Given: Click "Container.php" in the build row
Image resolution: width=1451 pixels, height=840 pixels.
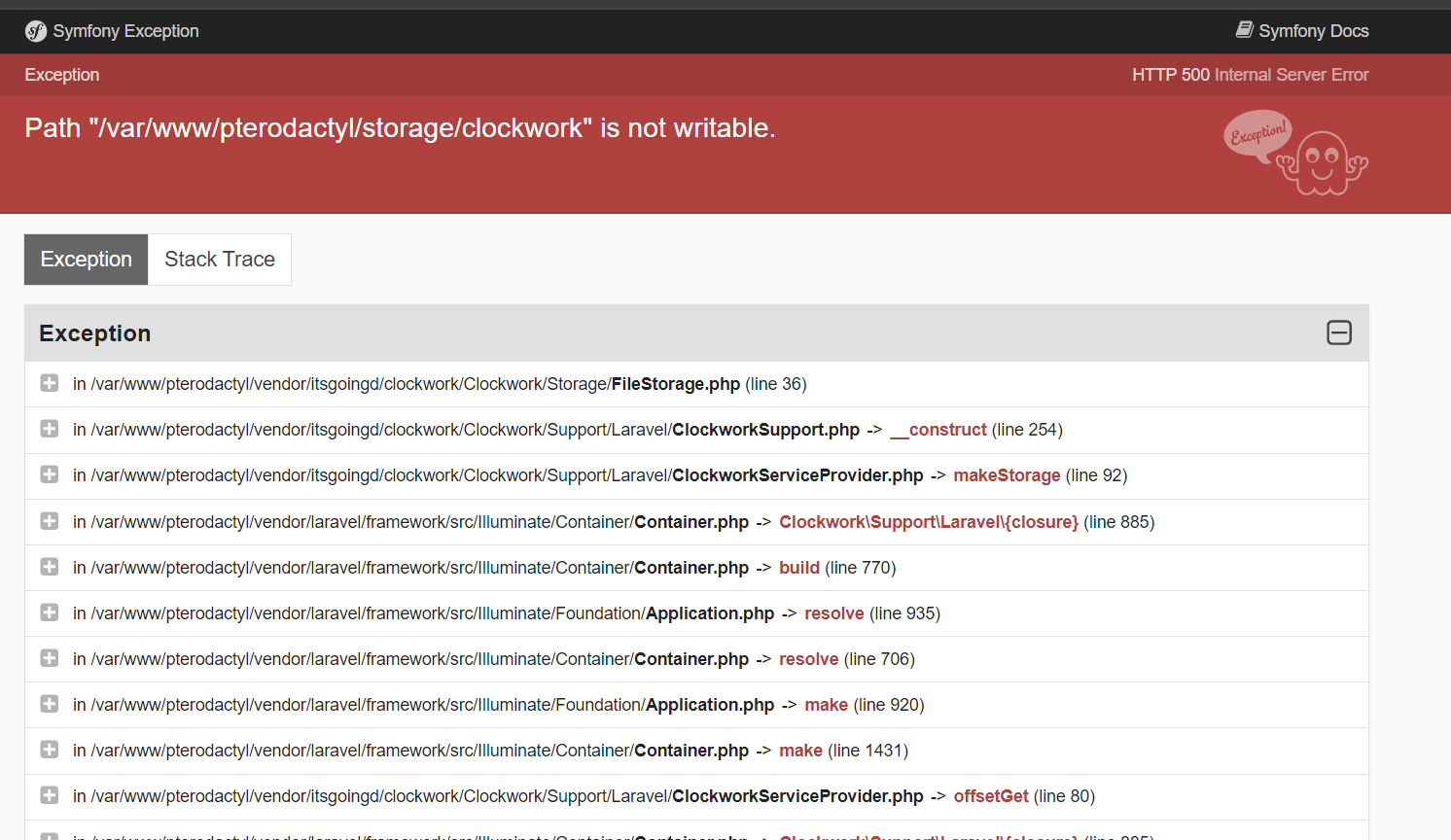Looking at the screenshot, I should tap(691, 568).
